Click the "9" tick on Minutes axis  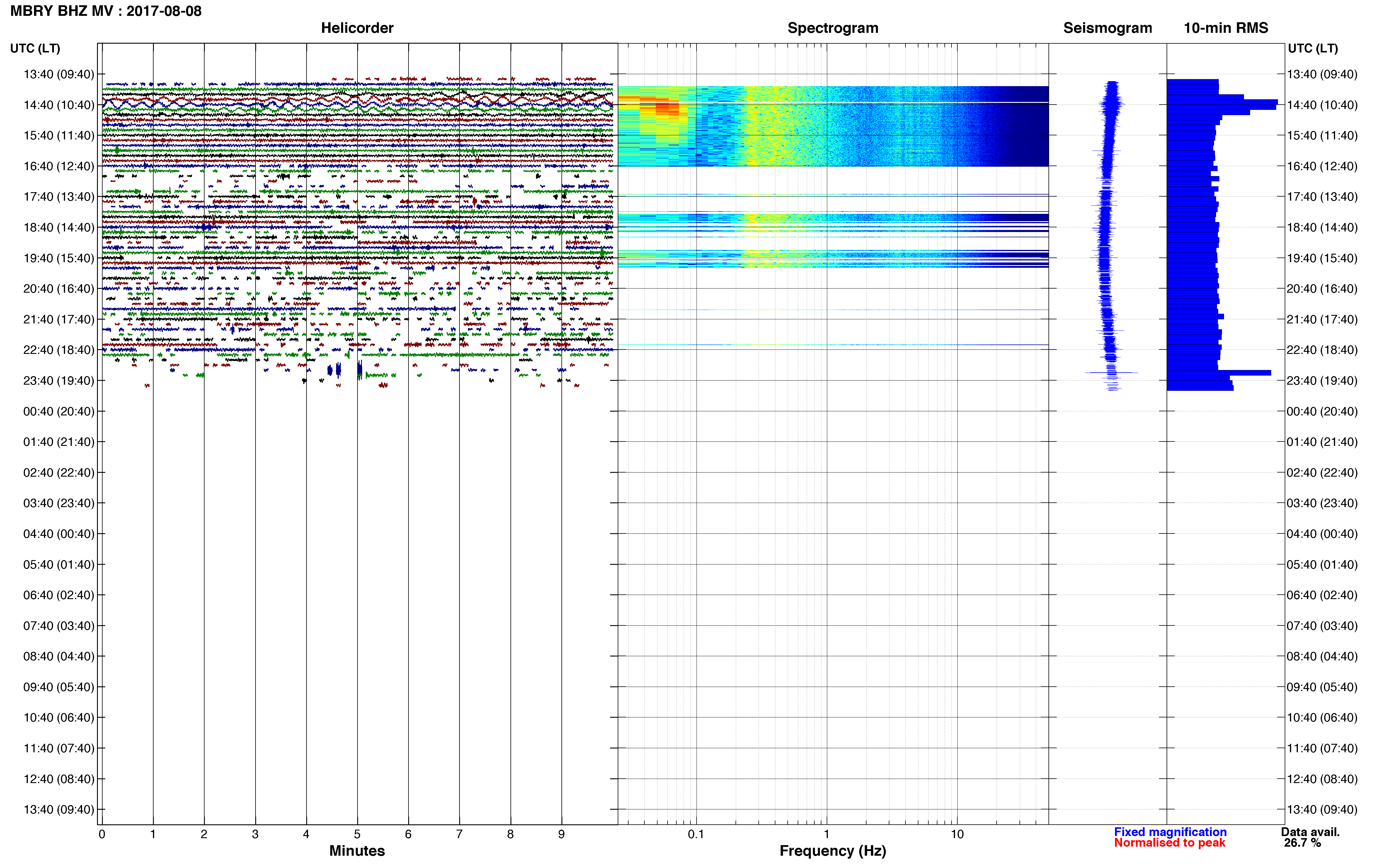pyautogui.click(x=561, y=835)
